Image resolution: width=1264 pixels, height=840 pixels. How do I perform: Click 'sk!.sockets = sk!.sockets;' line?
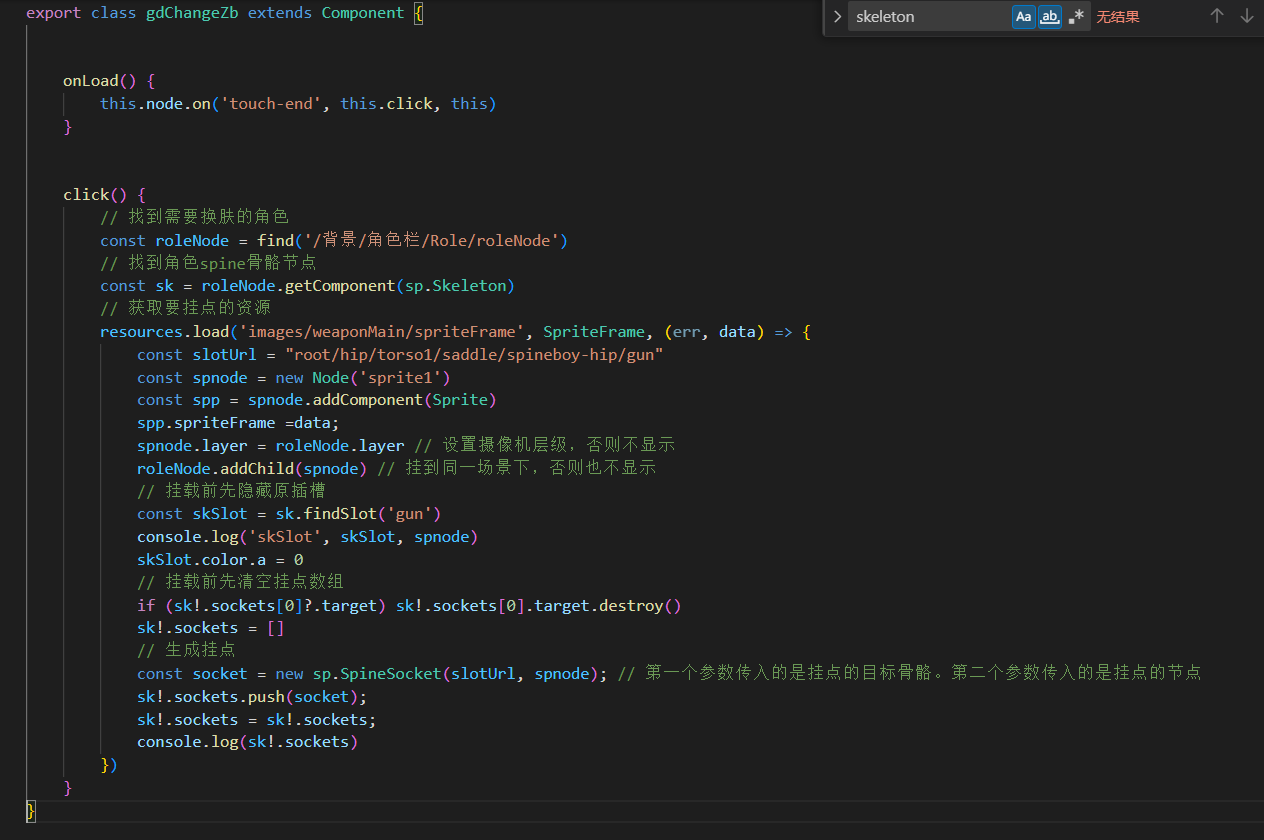coord(257,720)
